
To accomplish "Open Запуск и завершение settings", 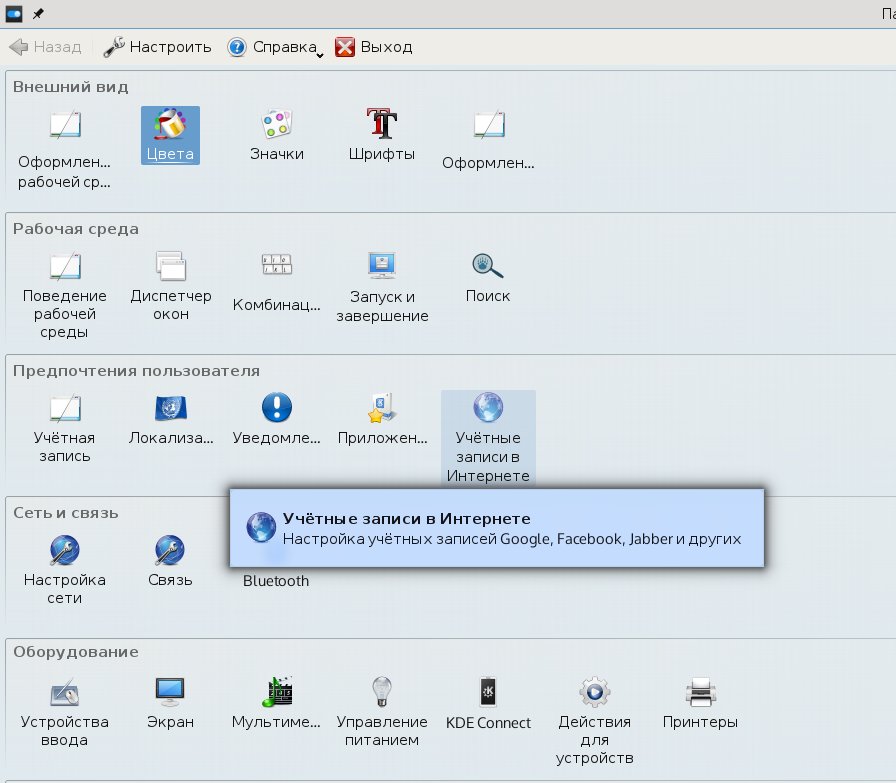I will (382, 287).
